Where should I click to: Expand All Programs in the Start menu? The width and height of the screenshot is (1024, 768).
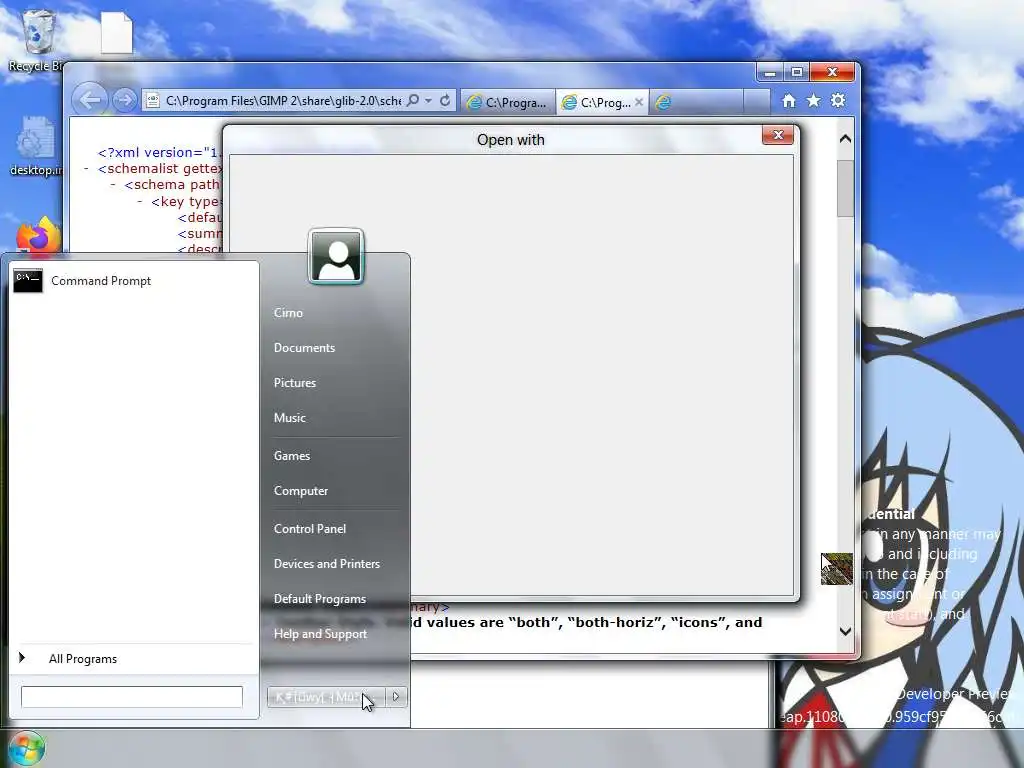133,658
